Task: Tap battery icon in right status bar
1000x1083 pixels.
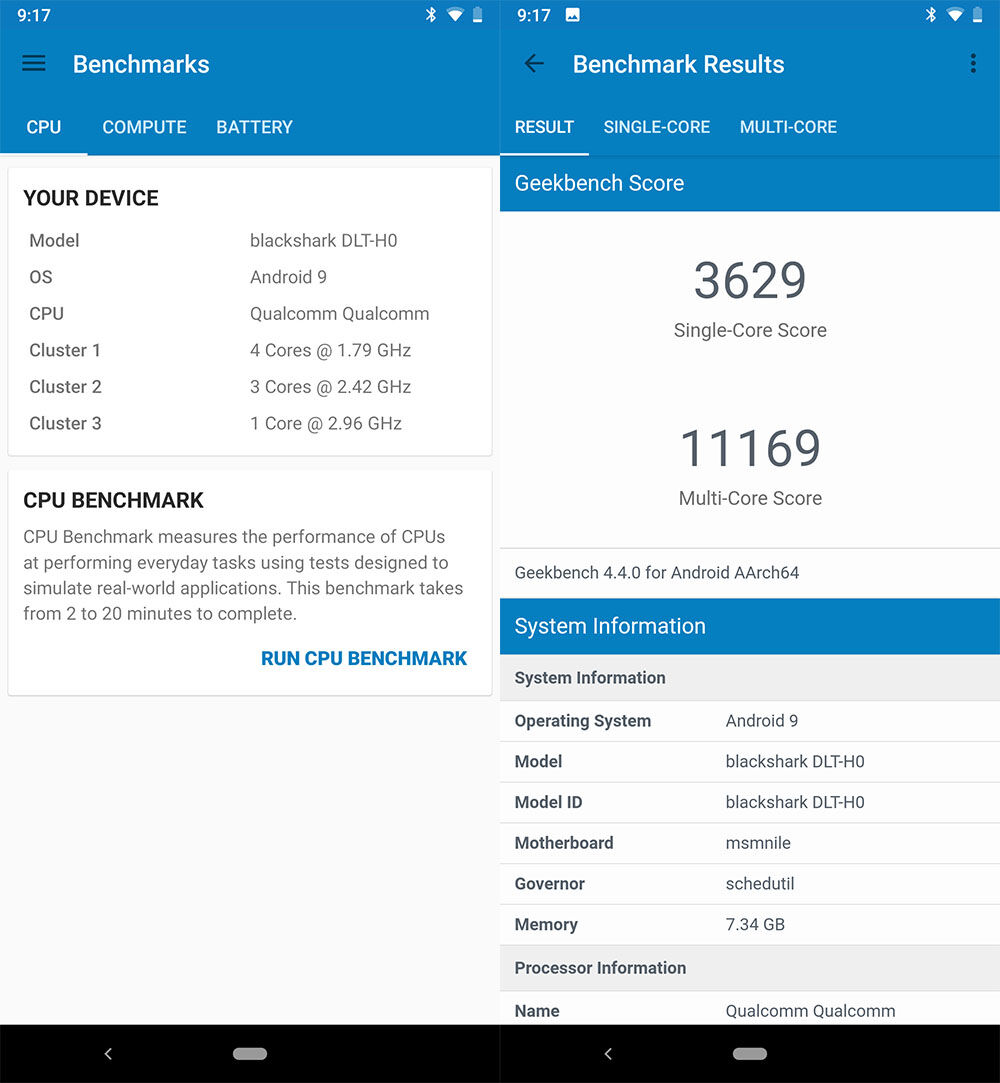Action: point(977,15)
